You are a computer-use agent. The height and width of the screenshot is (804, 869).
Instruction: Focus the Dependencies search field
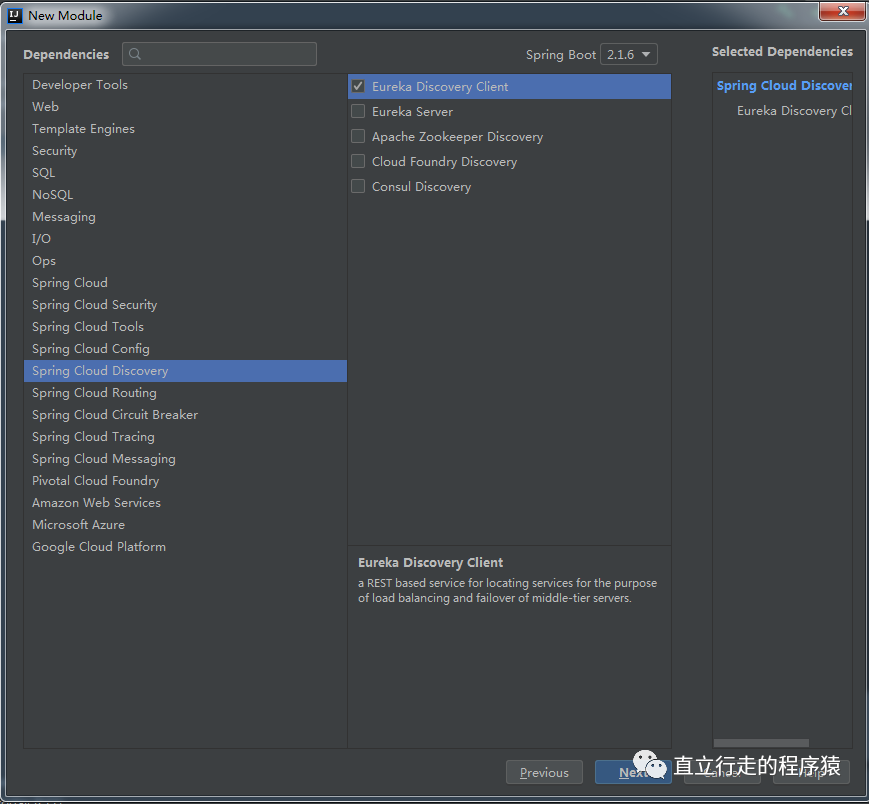click(219, 54)
